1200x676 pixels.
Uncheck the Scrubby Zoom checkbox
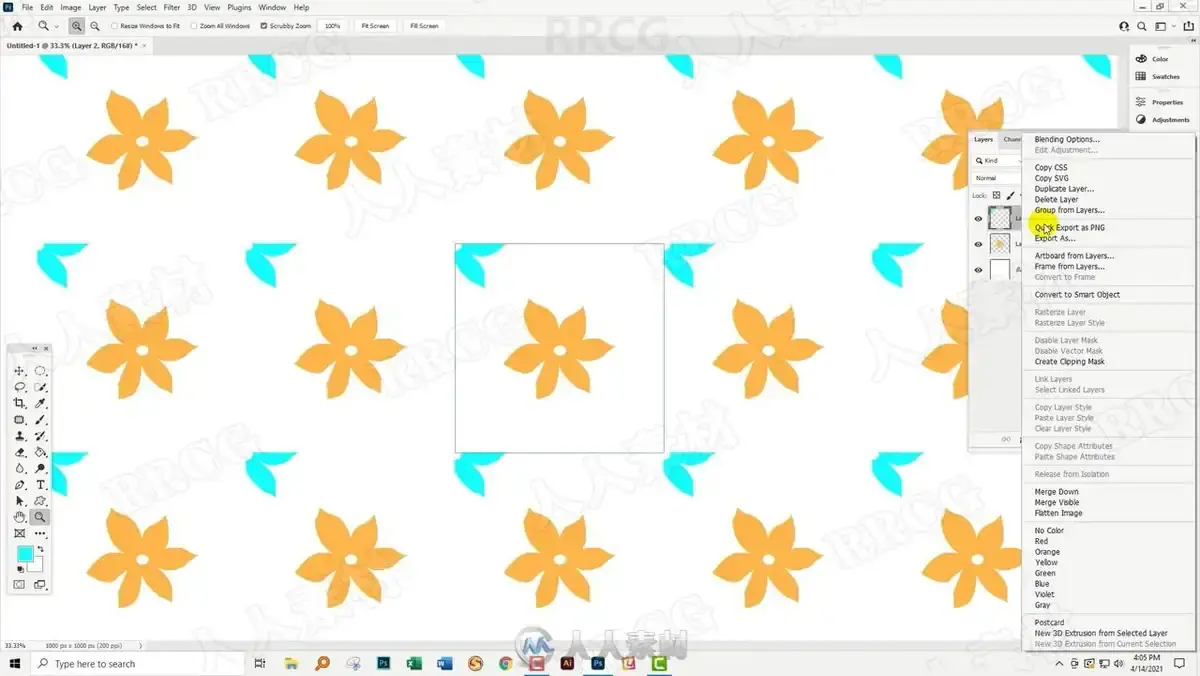point(264,26)
